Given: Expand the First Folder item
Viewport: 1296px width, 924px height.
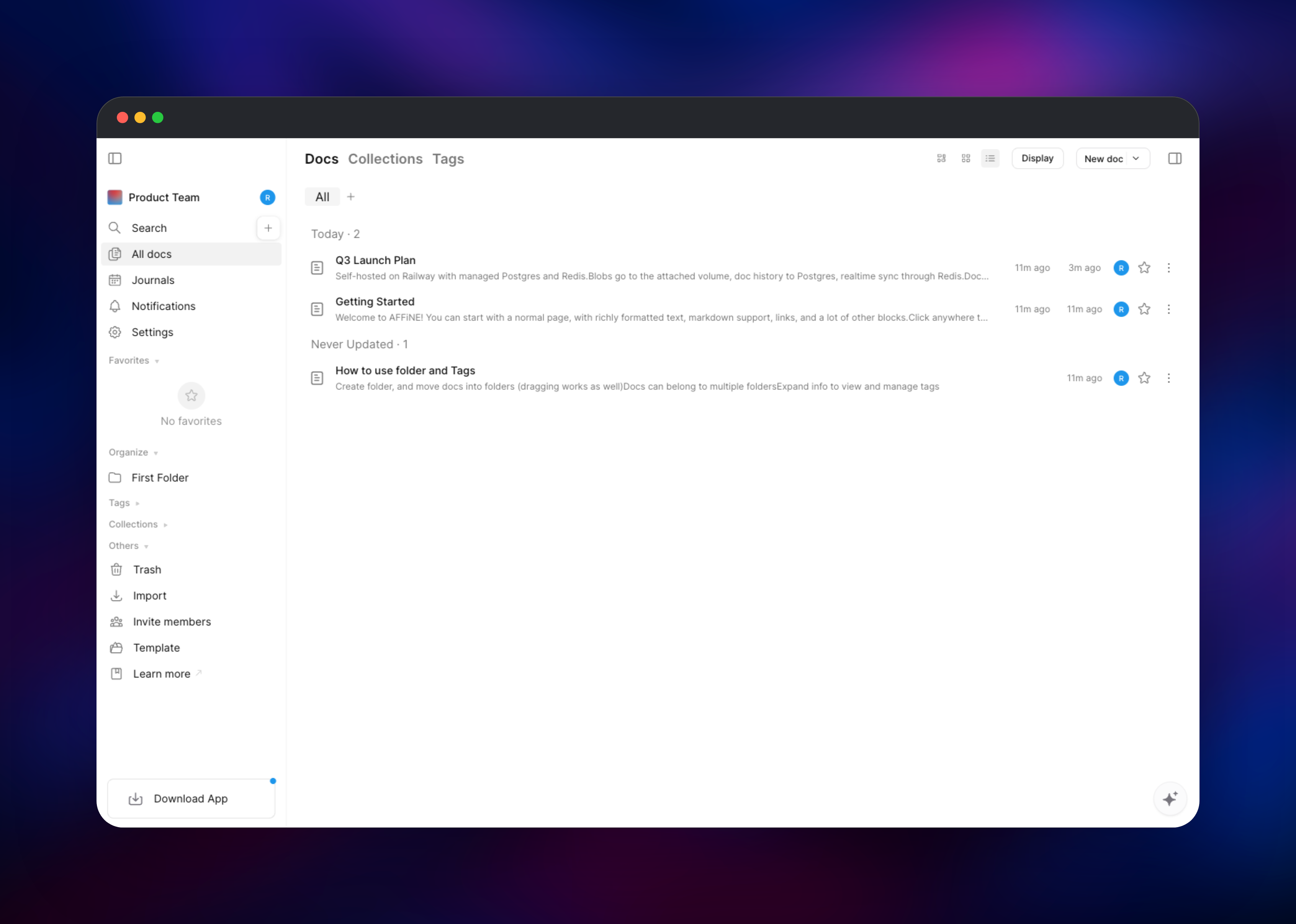Looking at the screenshot, I should [191, 478].
